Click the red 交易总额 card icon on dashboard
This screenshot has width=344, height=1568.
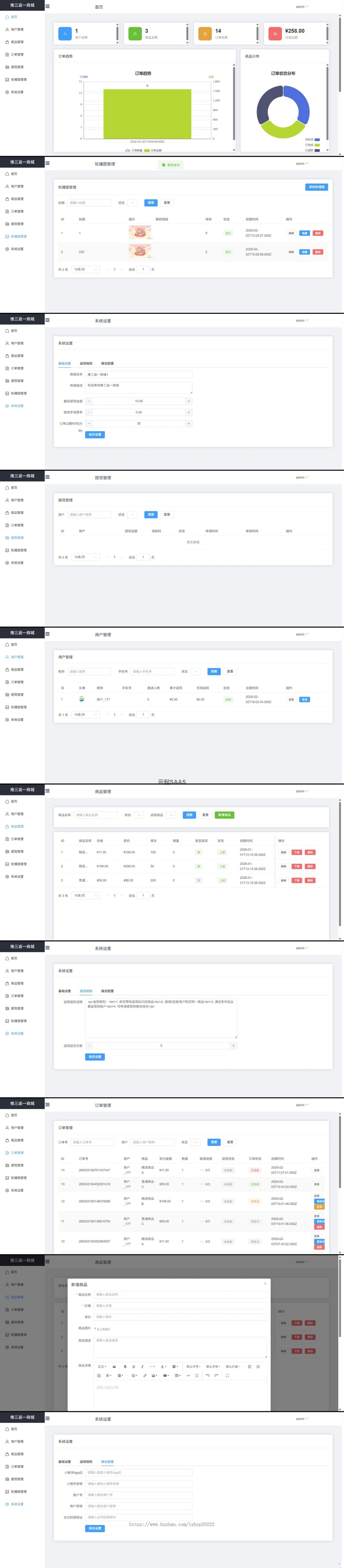coord(275,34)
